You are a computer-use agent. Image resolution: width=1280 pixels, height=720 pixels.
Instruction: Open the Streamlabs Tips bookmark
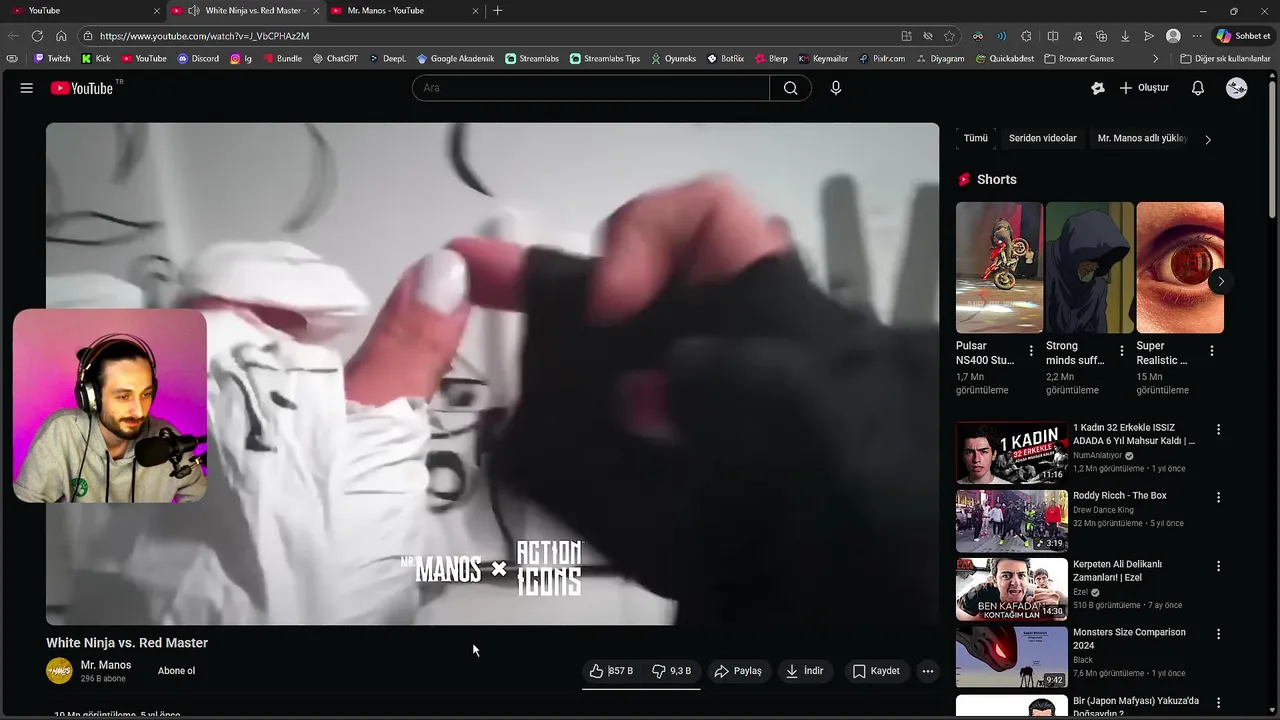pos(605,59)
